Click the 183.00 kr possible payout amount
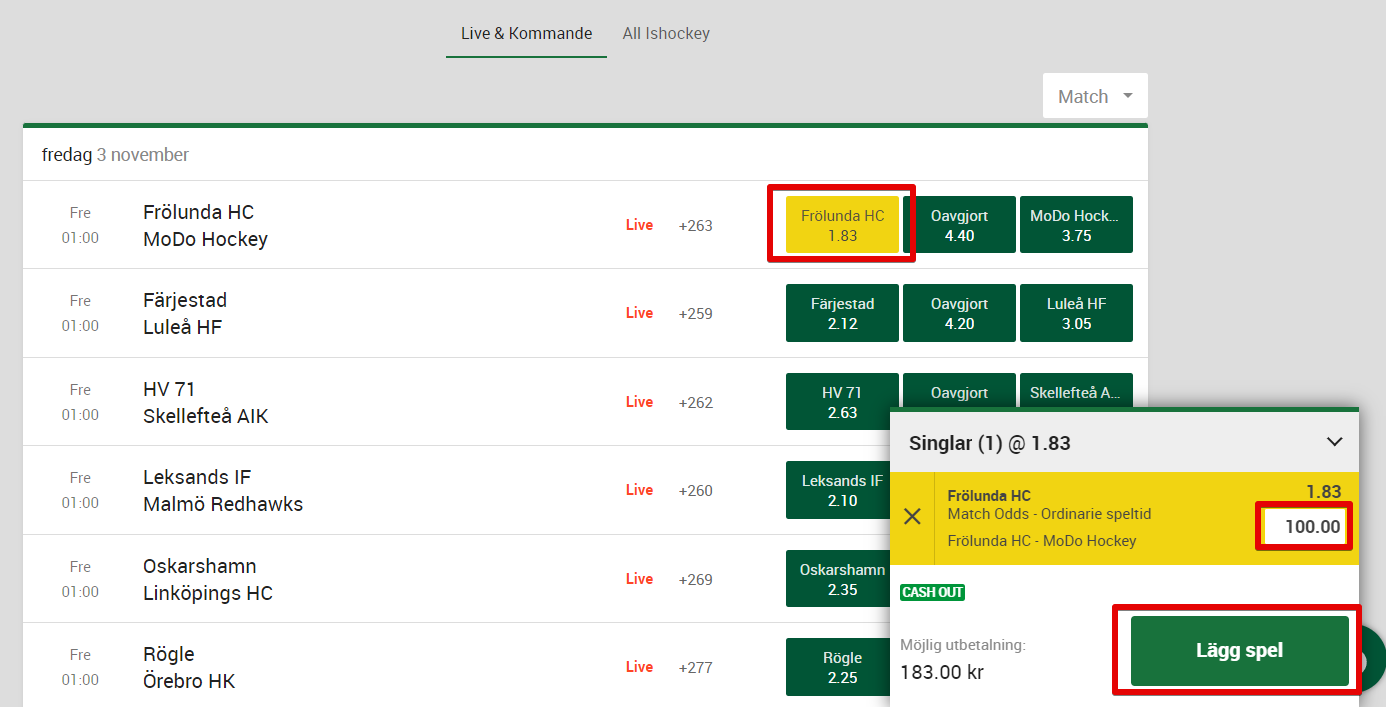Viewport: 1386px width, 707px height. click(942, 672)
